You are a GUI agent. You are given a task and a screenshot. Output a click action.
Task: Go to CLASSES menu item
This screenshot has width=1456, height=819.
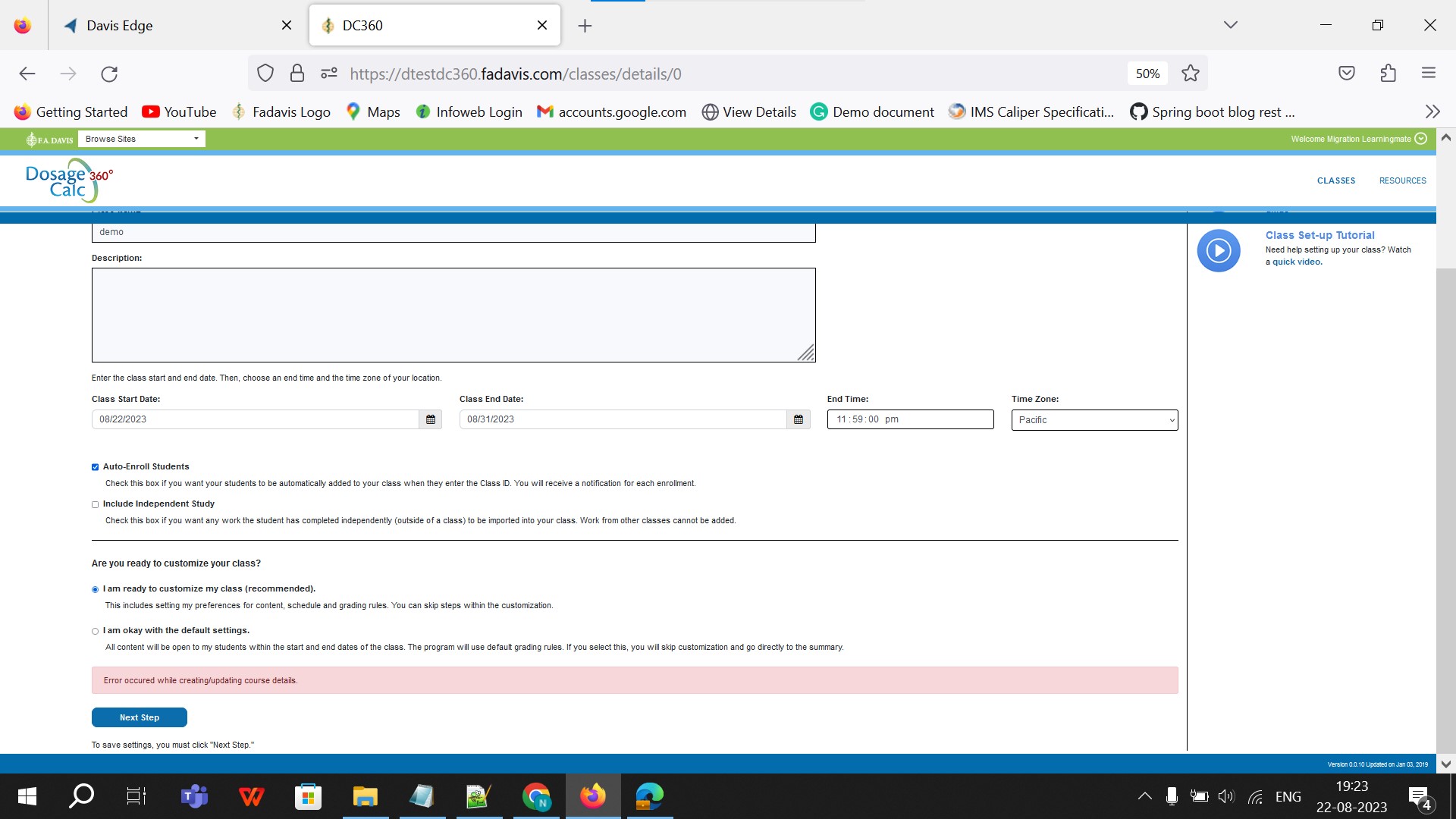[x=1336, y=180]
